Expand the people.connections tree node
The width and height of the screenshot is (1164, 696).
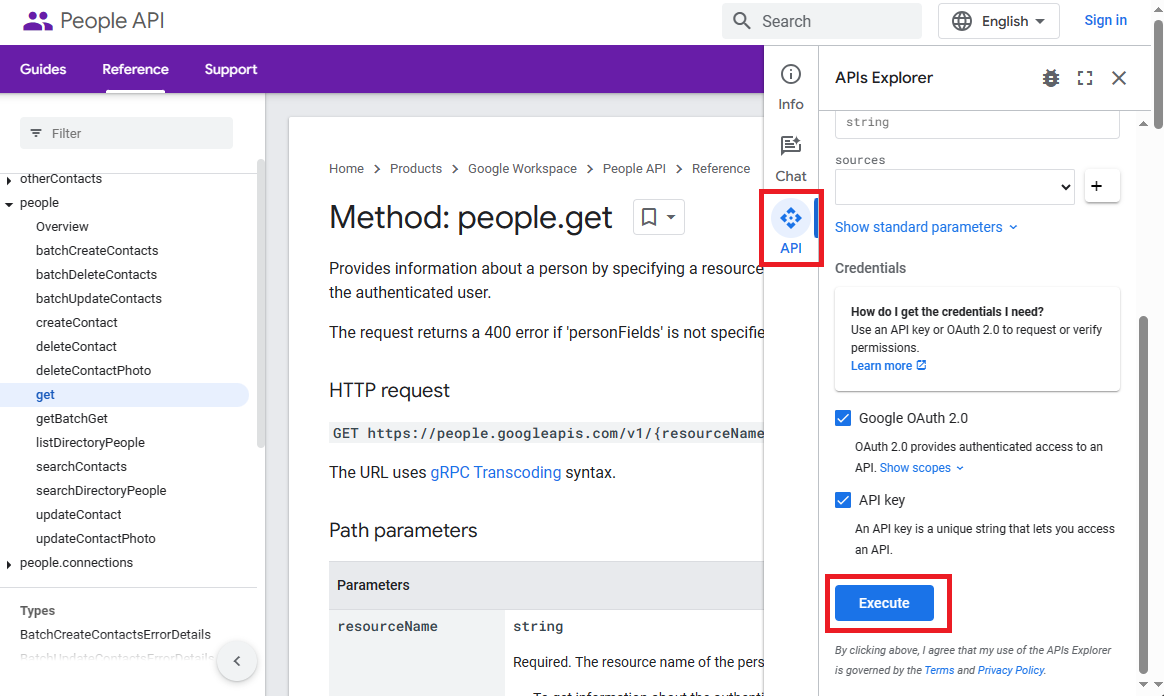click(8, 564)
